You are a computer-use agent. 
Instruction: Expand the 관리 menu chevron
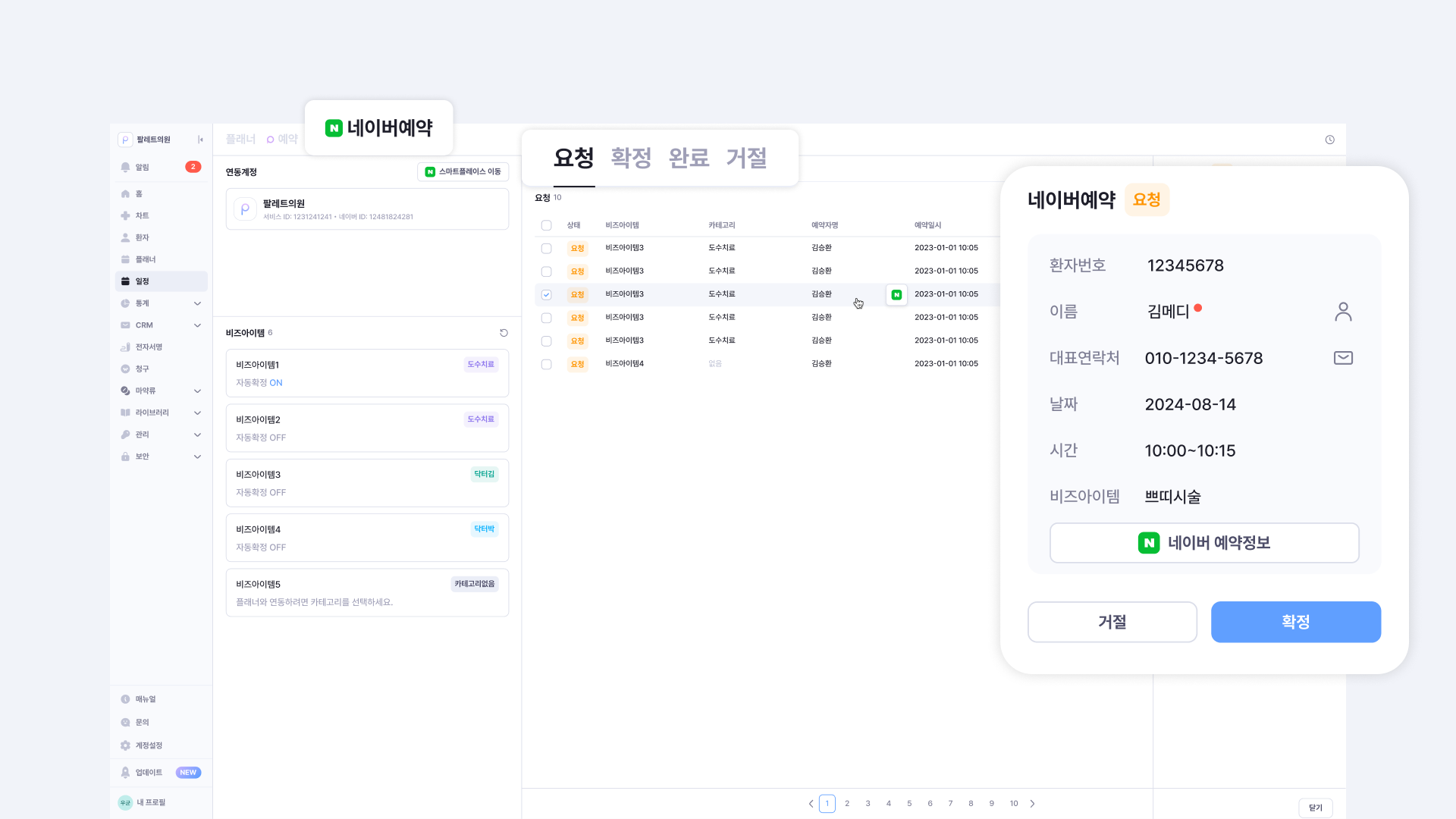click(197, 435)
